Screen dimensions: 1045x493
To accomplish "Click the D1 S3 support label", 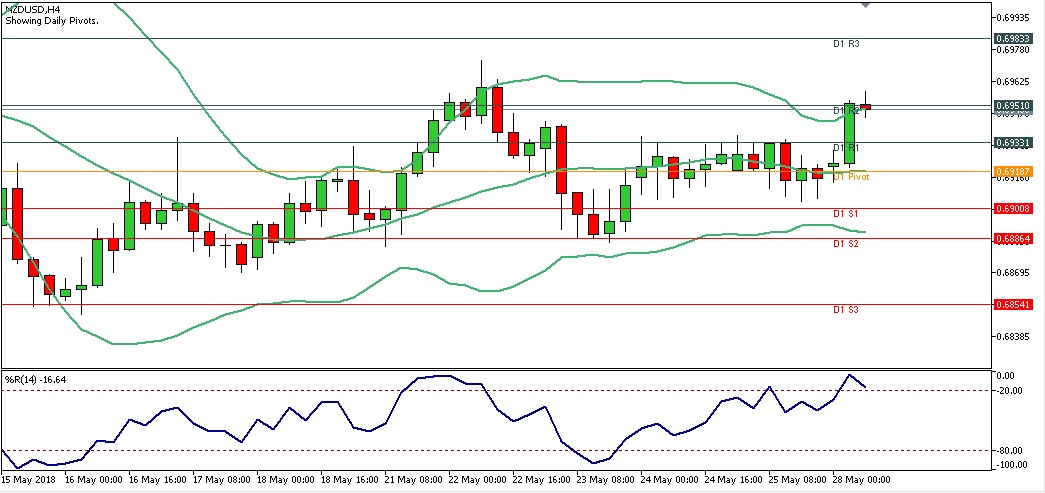I will (x=846, y=310).
